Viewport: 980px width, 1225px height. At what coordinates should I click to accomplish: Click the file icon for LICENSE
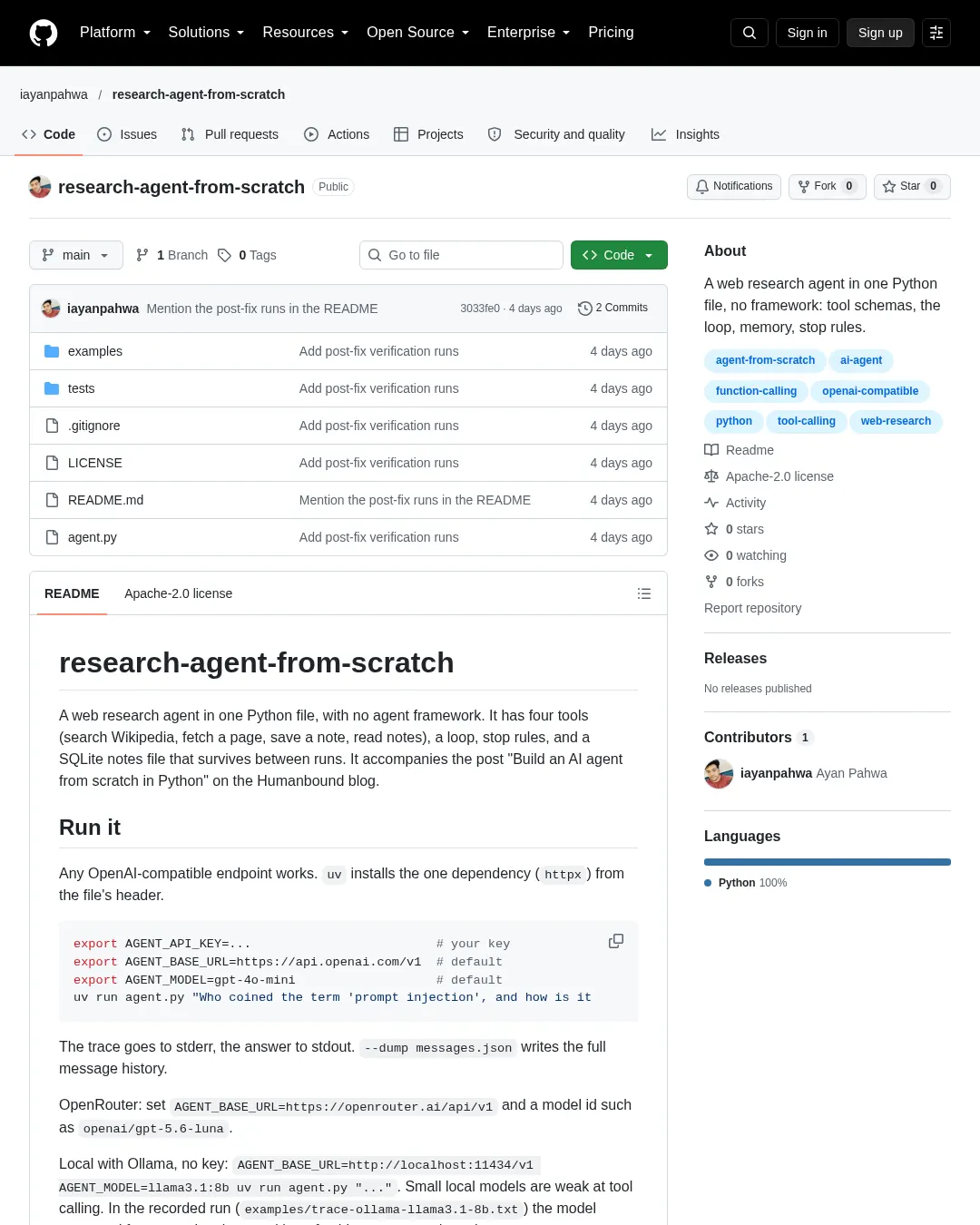(x=52, y=463)
